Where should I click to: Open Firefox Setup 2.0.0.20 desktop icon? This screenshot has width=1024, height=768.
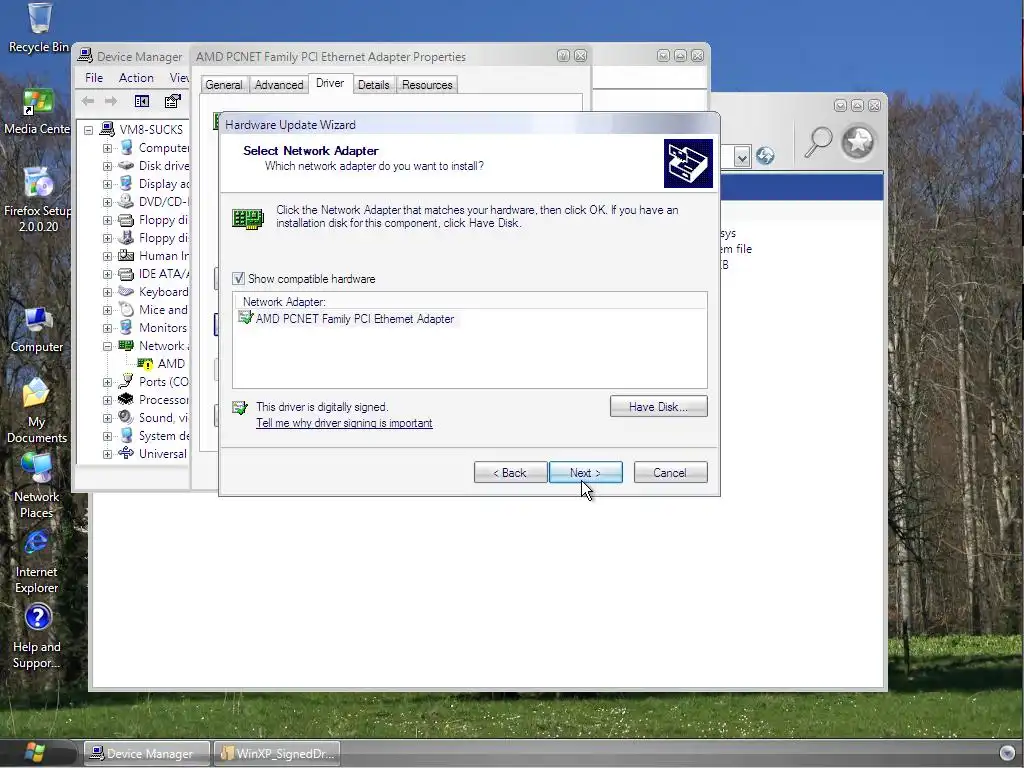point(38,200)
